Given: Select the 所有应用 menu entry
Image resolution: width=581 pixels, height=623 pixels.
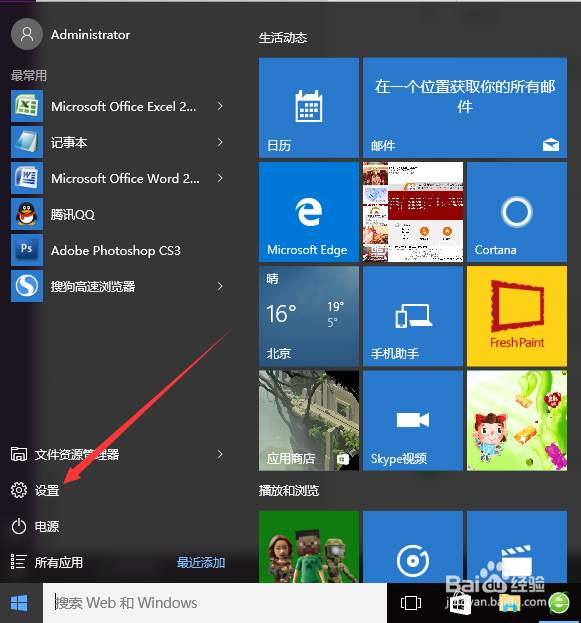Looking at the screenshot, I should point(59,563).
